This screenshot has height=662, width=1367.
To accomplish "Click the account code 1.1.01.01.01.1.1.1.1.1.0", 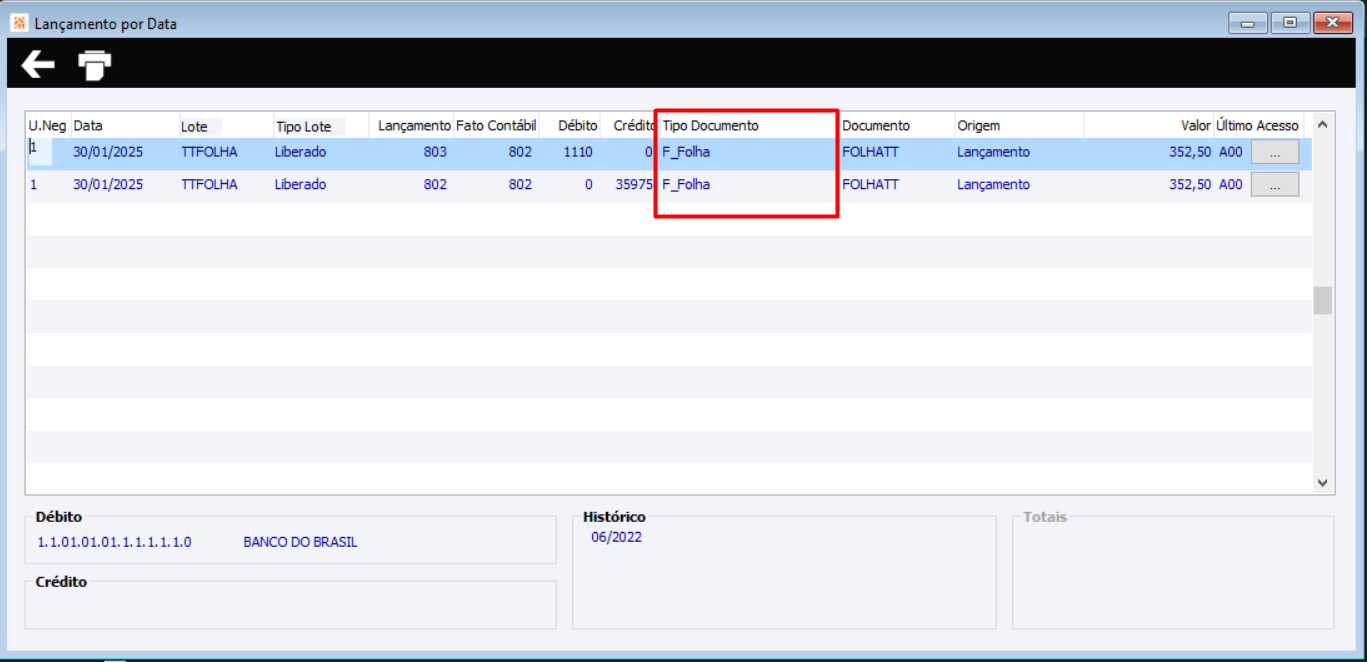I will pos(114,542).
